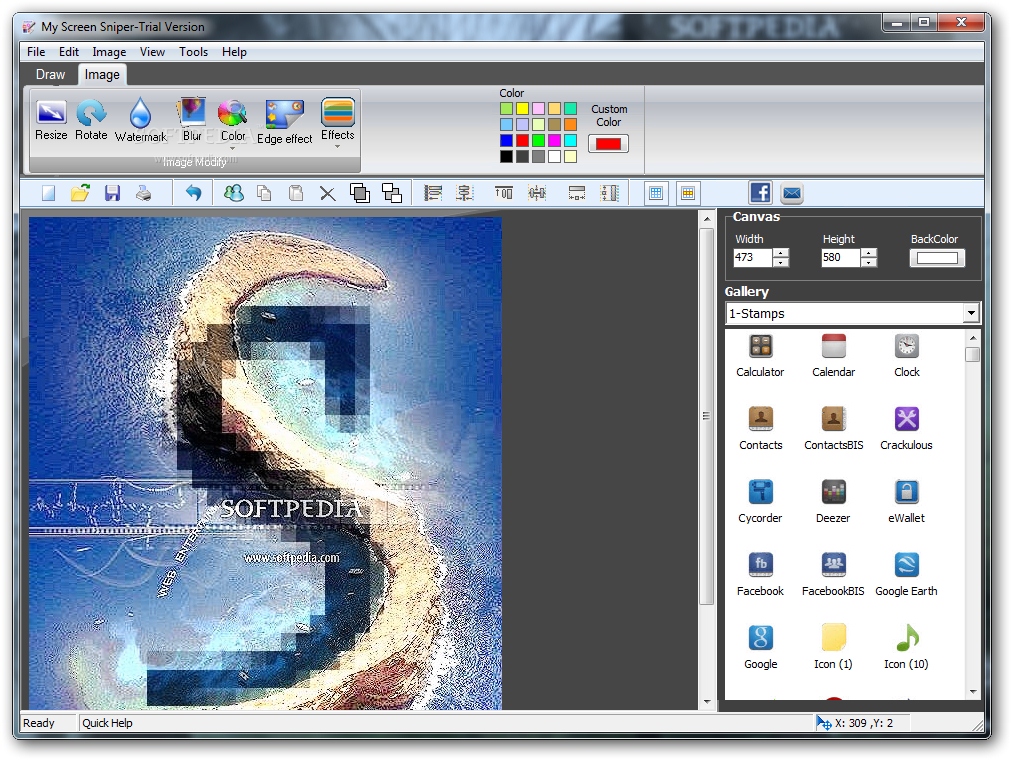Viewport: 1012px width, 760px height.
Task: Open an image file from folder
Action: [80, 193]
